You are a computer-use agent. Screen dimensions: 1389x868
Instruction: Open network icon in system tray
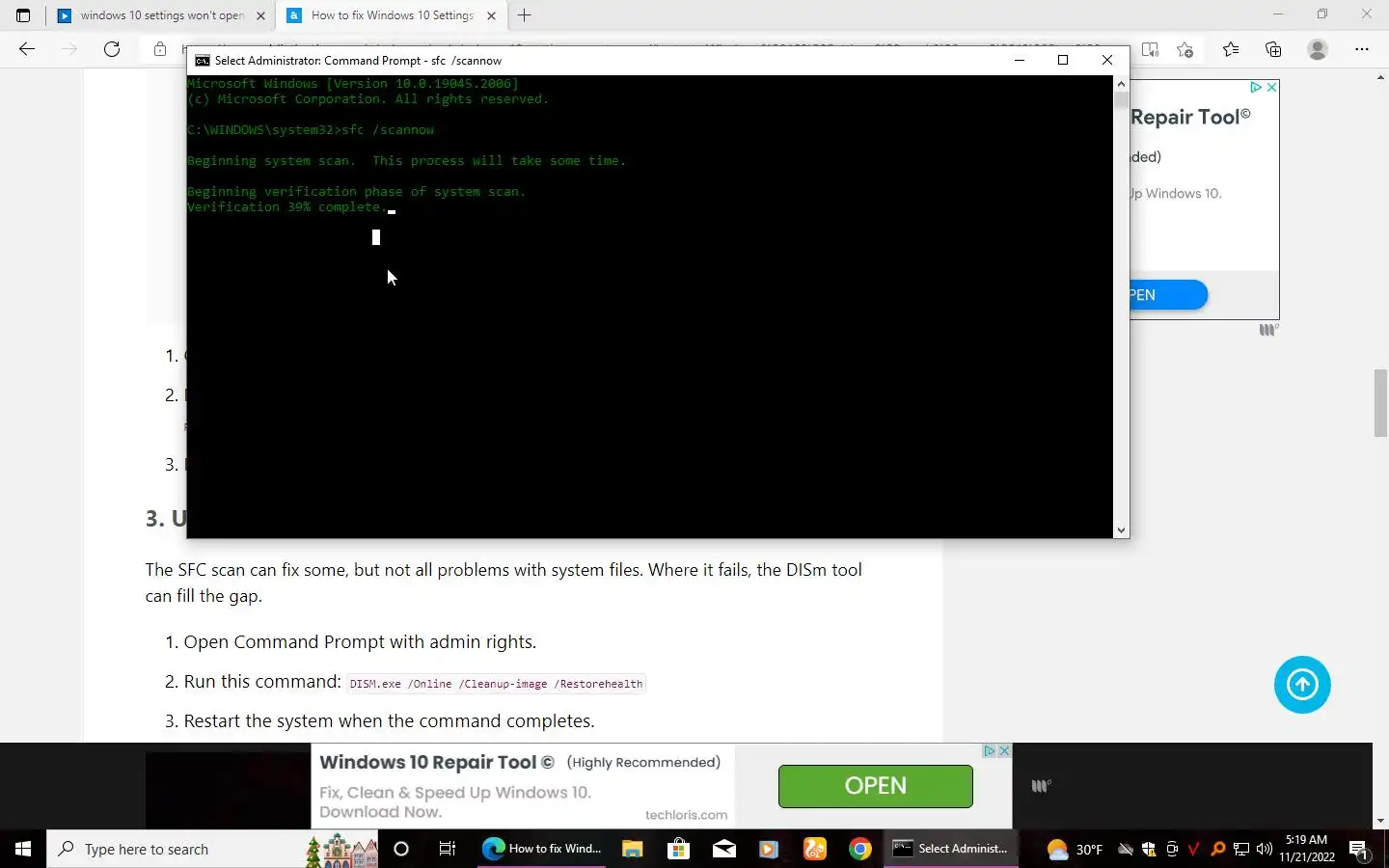coord(1240,849)
